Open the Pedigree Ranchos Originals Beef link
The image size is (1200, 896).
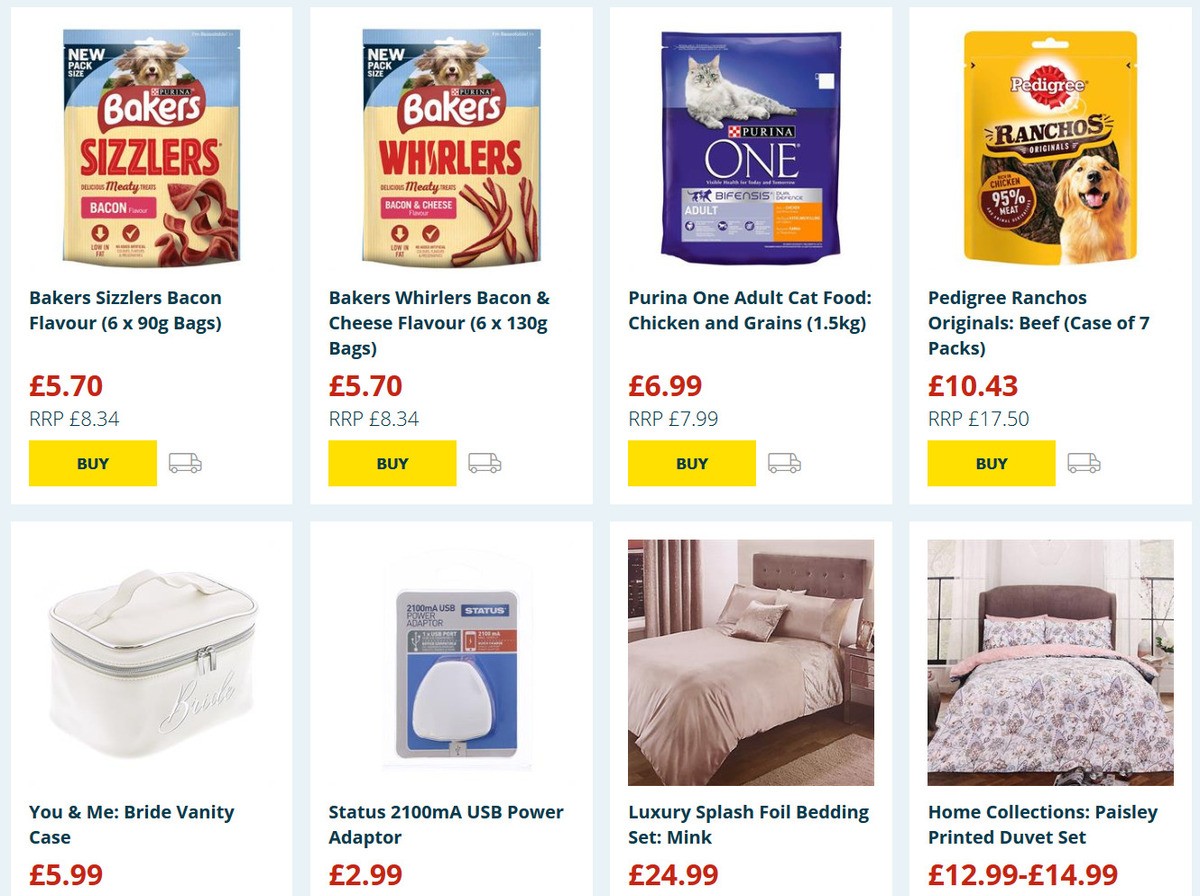(x=1038, y=322)
